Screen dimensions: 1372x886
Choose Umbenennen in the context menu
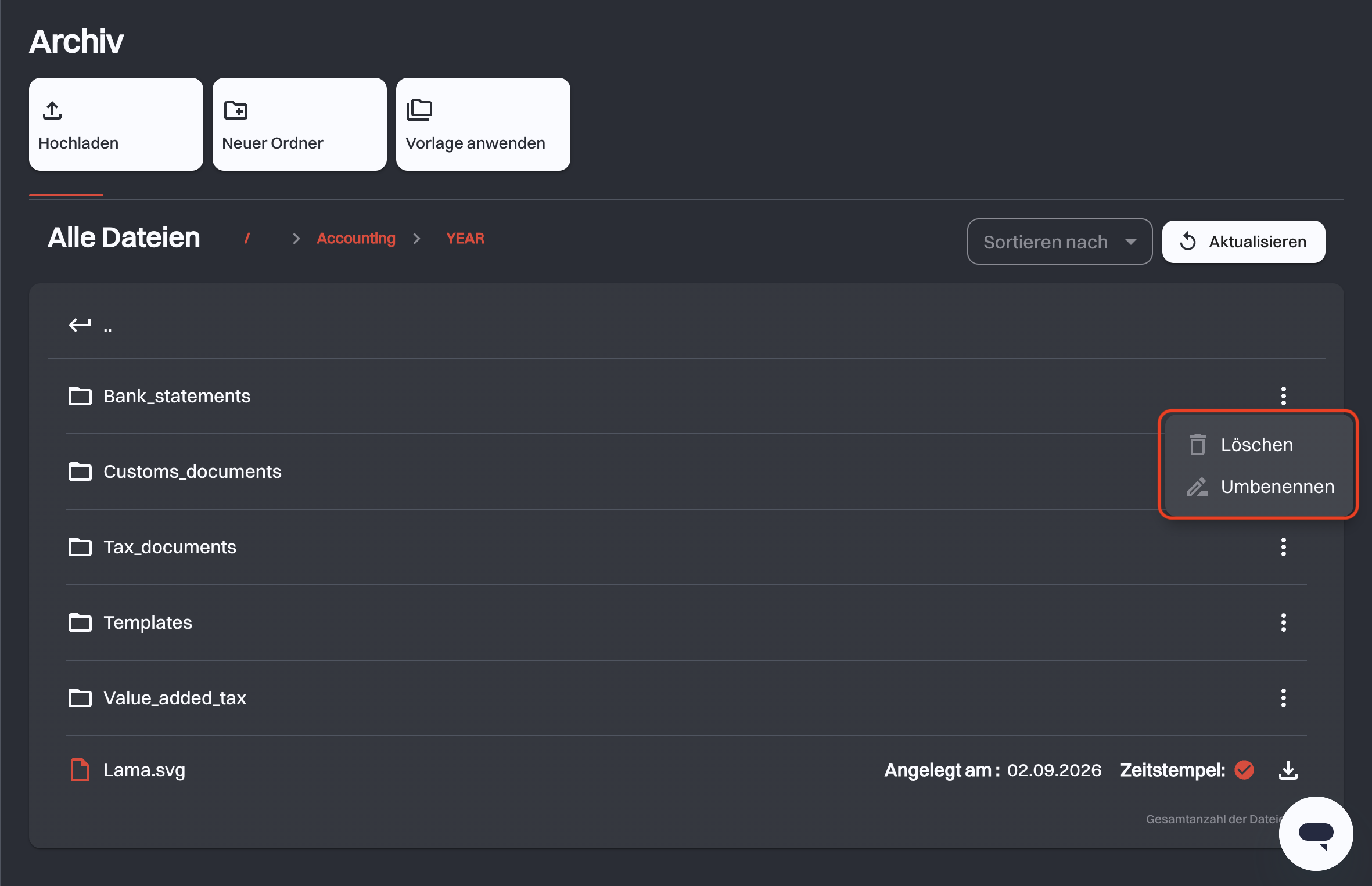(x=1258, y=487)
